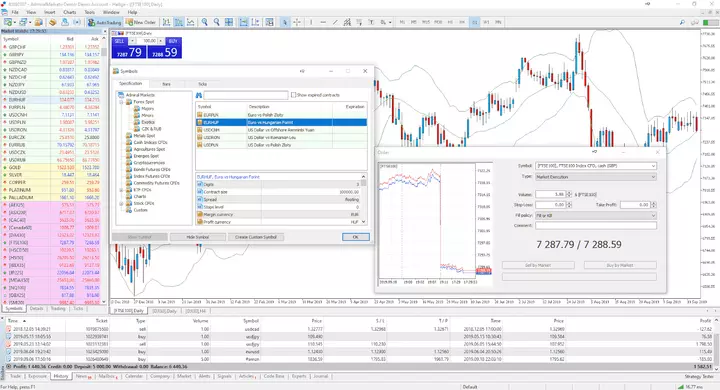Enable Show expired contracts checkbox
This screenshot has width=720, height=390.
[x=293, y=95]
